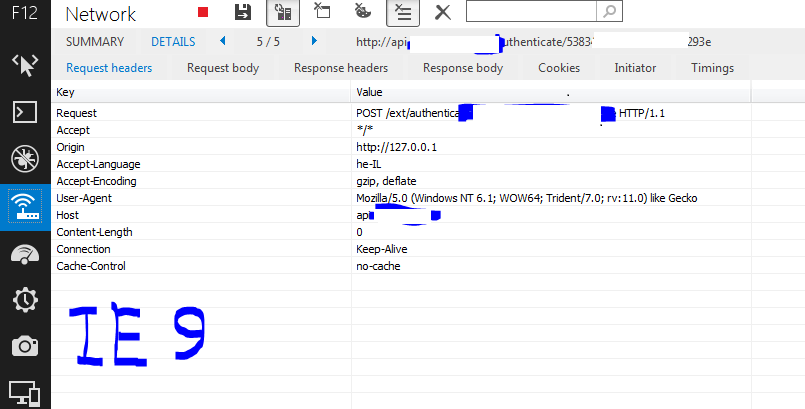
Task: Export captured traffic with save icon
Action: [242, 12]
